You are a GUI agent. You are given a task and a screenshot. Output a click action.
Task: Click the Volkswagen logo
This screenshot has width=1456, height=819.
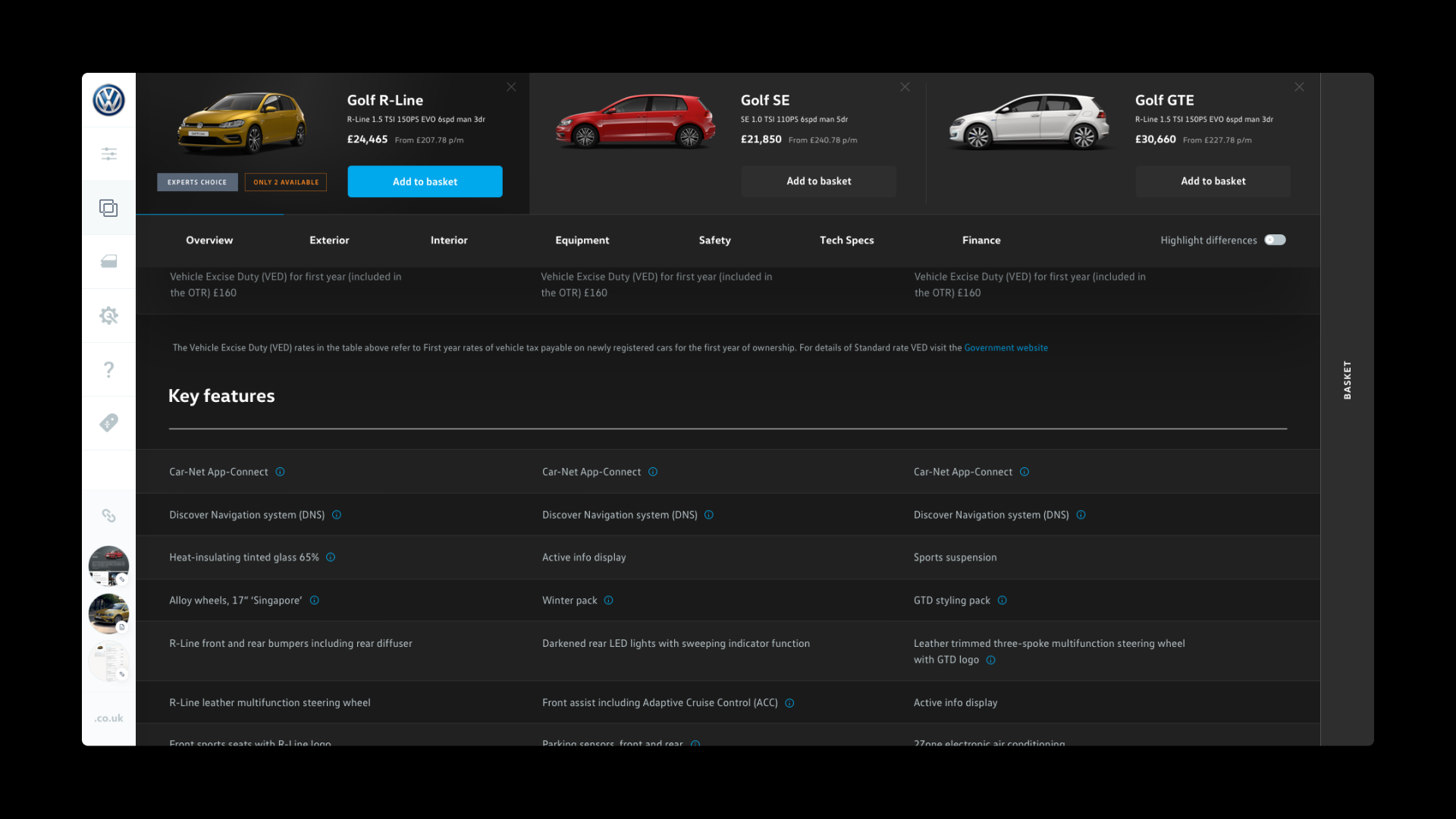[108, 100]
